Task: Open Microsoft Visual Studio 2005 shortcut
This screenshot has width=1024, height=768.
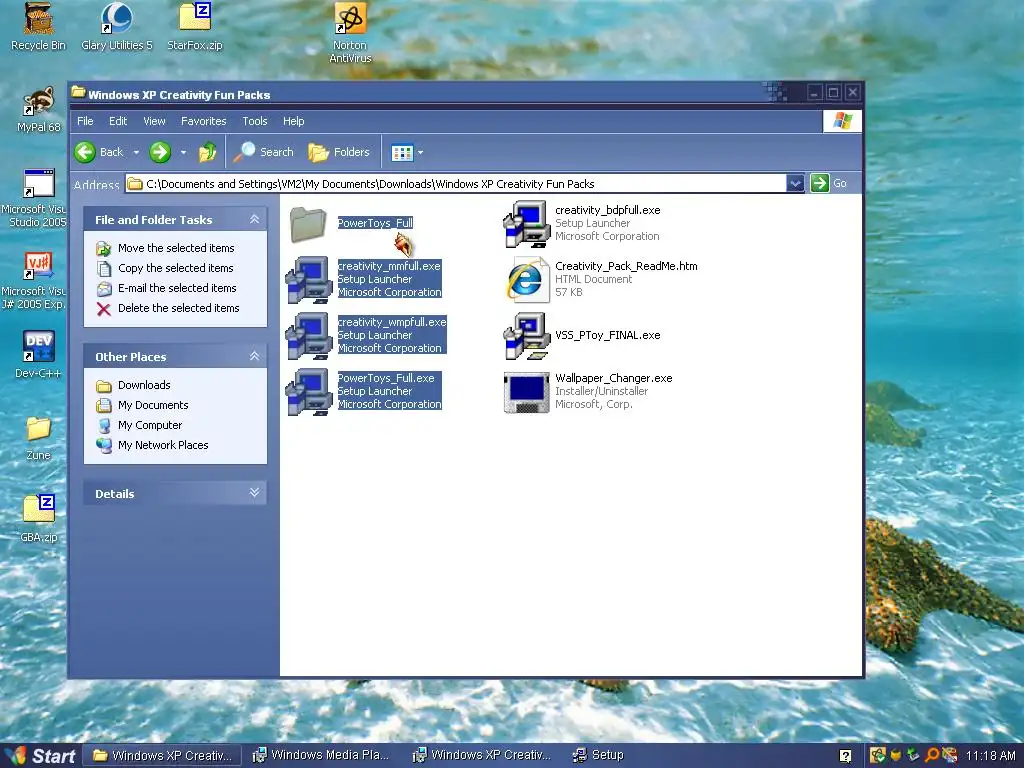Action: point(37,198)
